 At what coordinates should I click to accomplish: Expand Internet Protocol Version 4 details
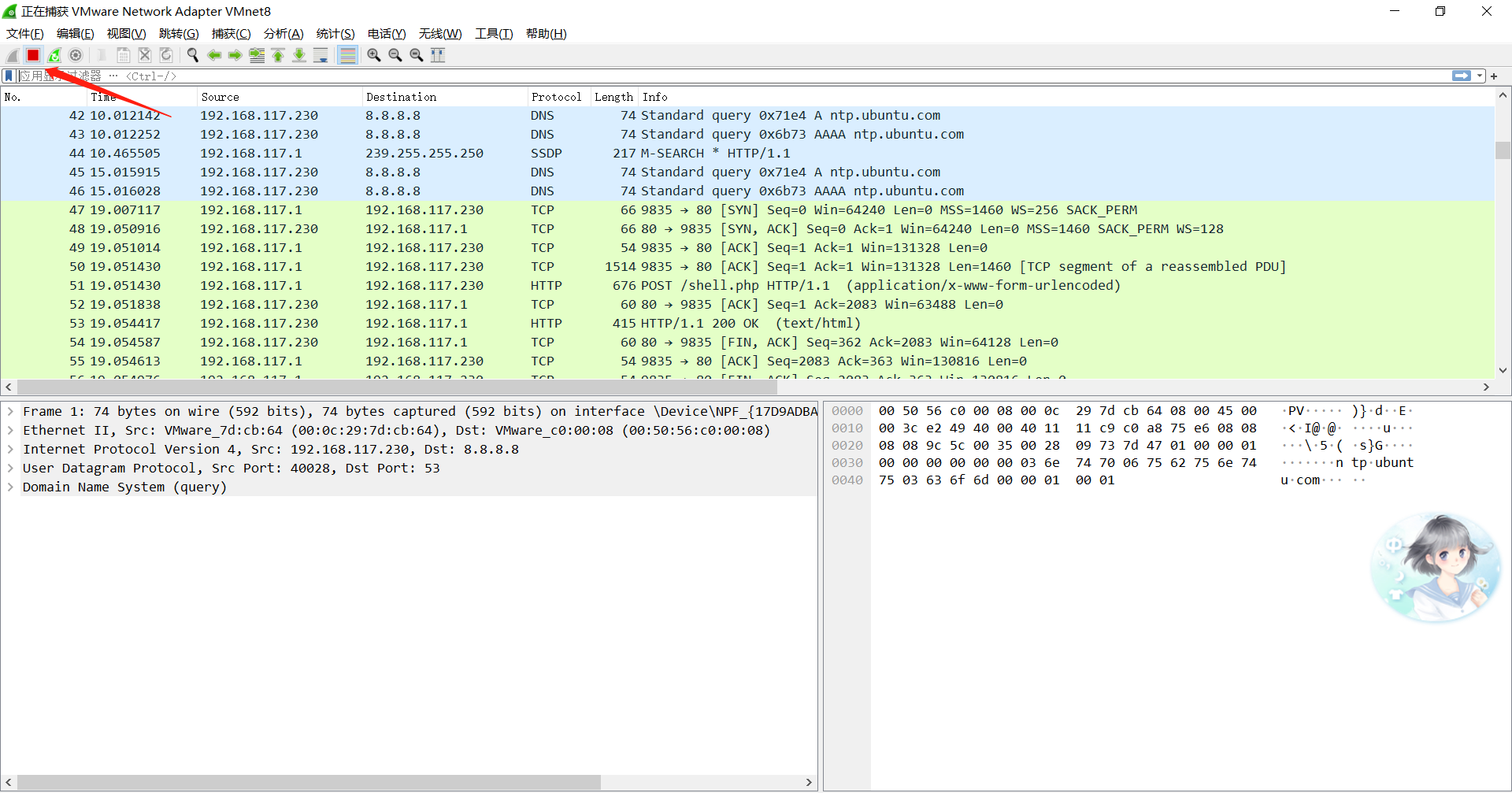[10, 450]
